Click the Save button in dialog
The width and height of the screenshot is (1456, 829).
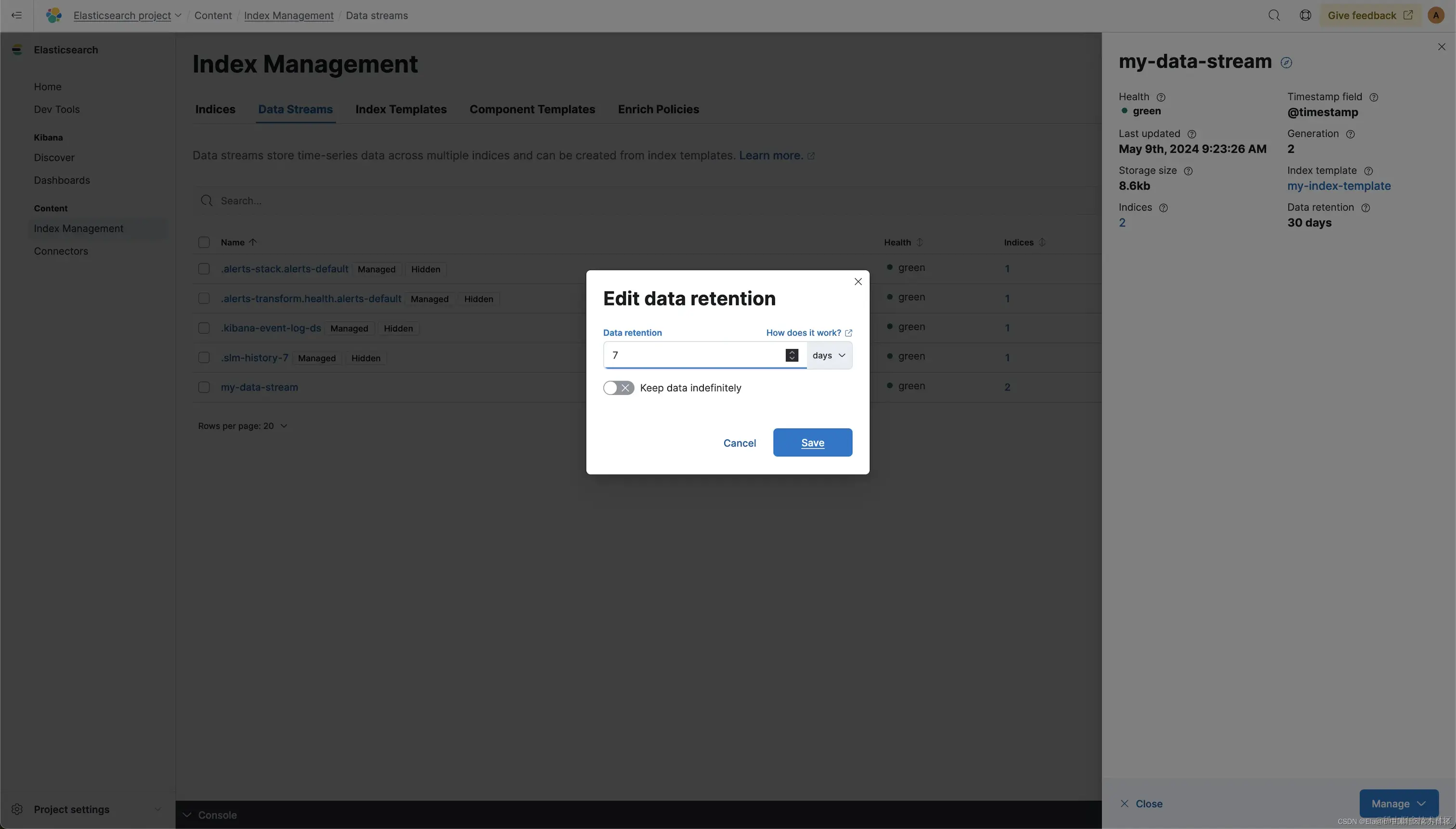pos(812,442)
